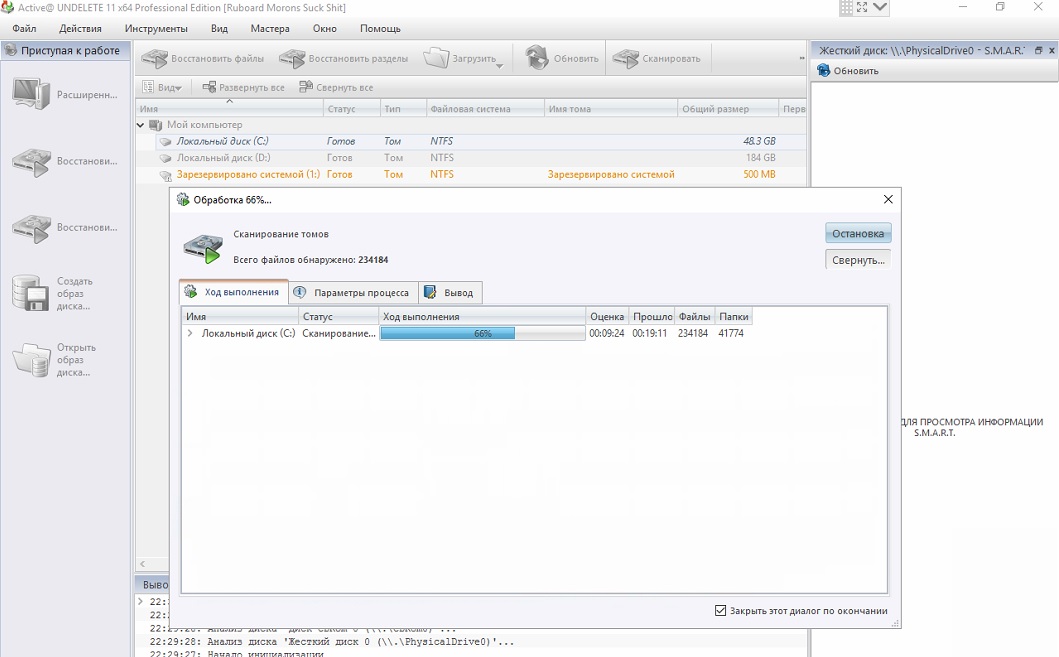
Task: Click the gear icon in dialog title
Action: tap(182, 199)
